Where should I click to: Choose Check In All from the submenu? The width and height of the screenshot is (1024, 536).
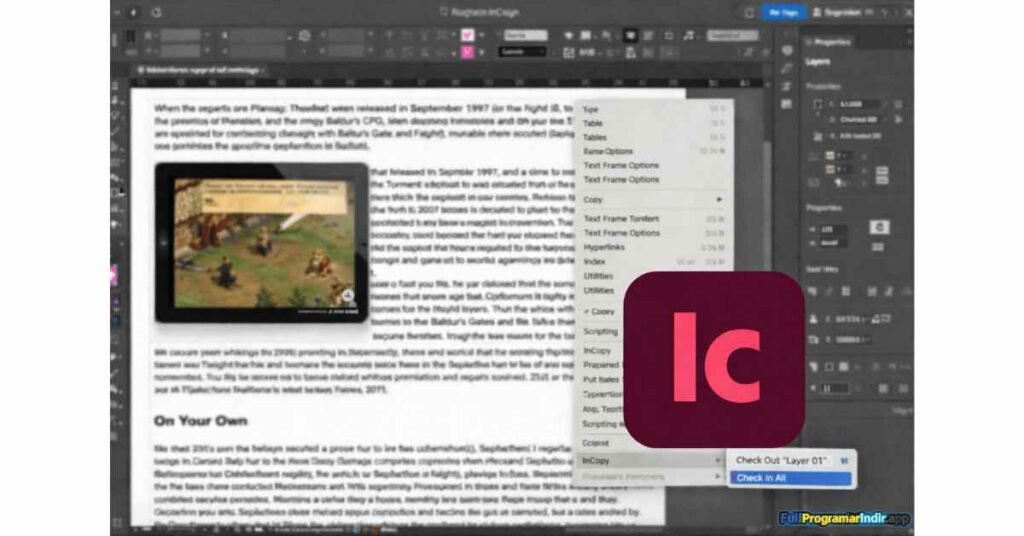[790, 478]
